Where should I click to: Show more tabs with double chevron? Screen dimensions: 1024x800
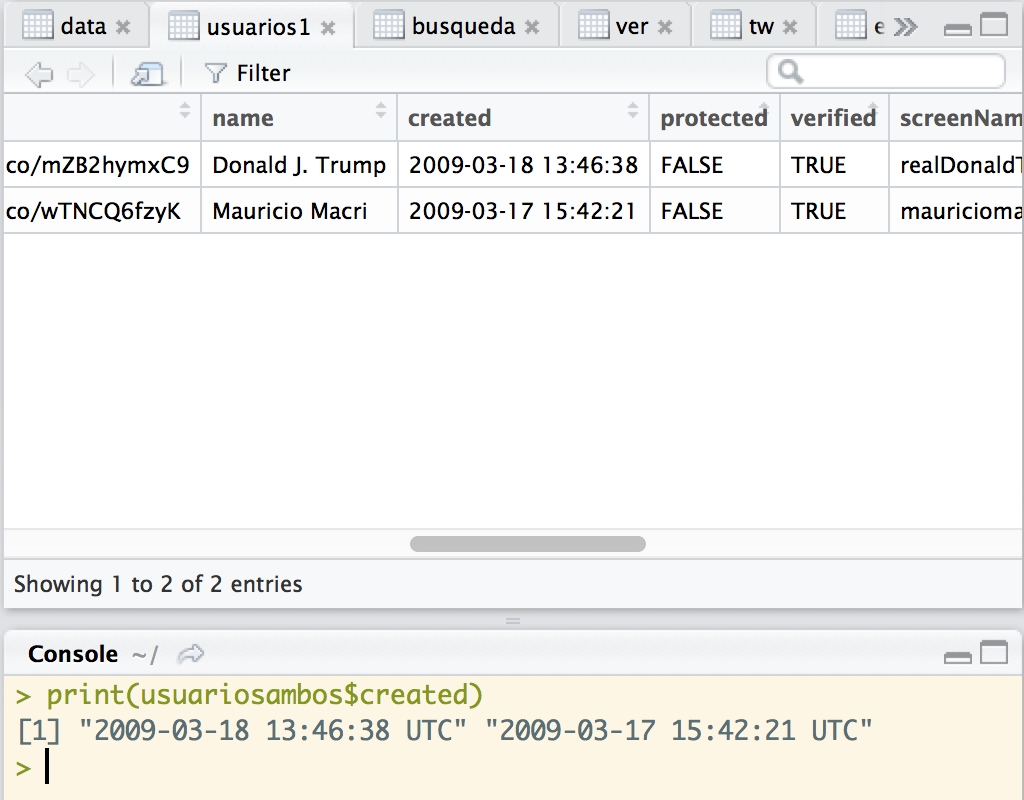905,27
